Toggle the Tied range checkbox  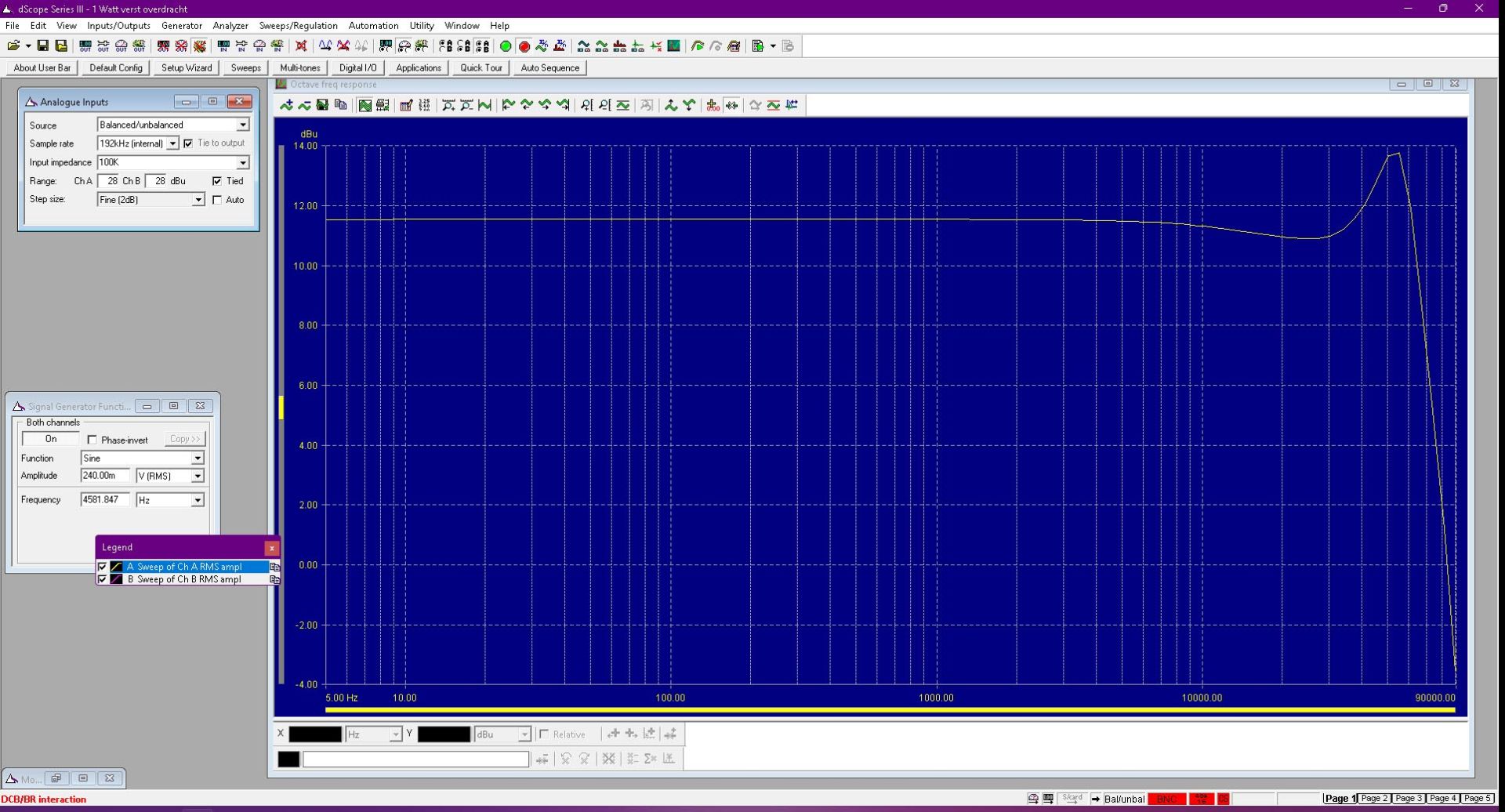(x=217, y=181)
